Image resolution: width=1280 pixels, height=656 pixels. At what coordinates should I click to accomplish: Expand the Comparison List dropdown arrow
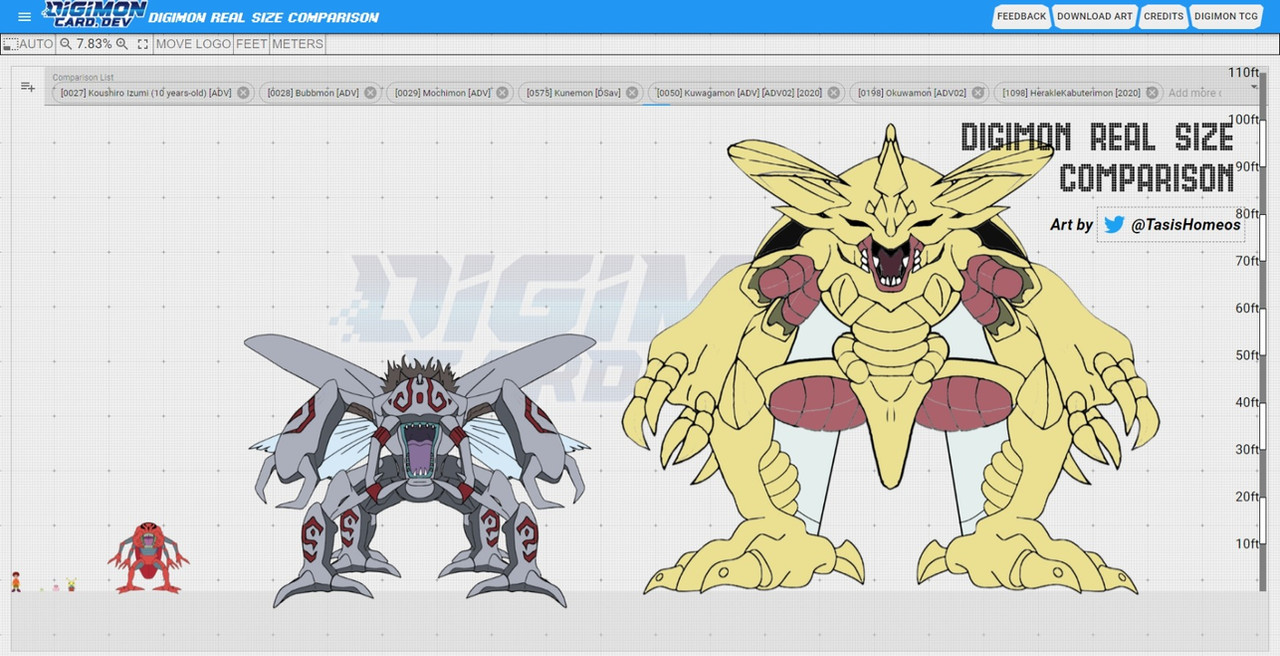pos(1254,88)
